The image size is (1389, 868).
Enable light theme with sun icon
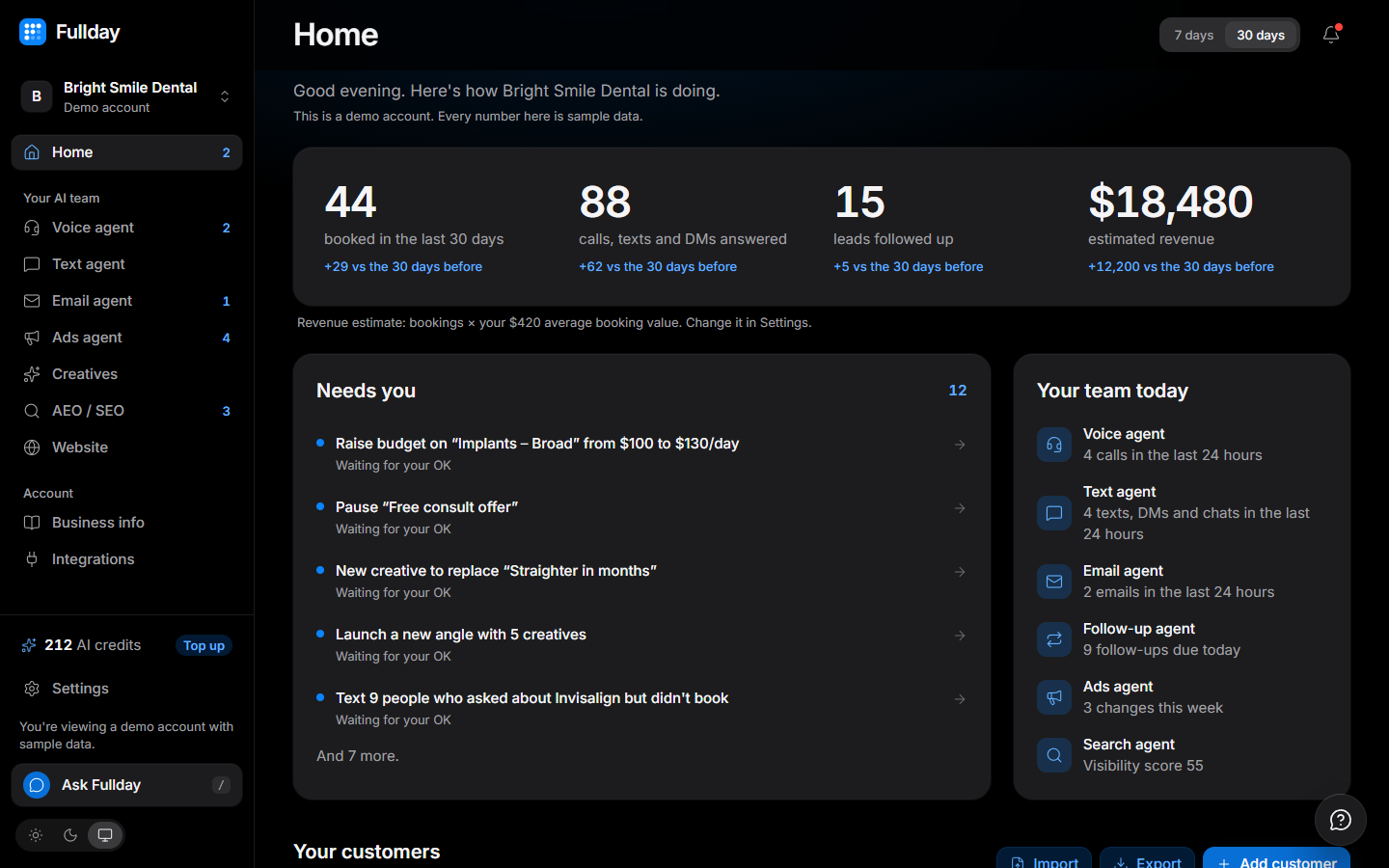(x=36, y=835)
